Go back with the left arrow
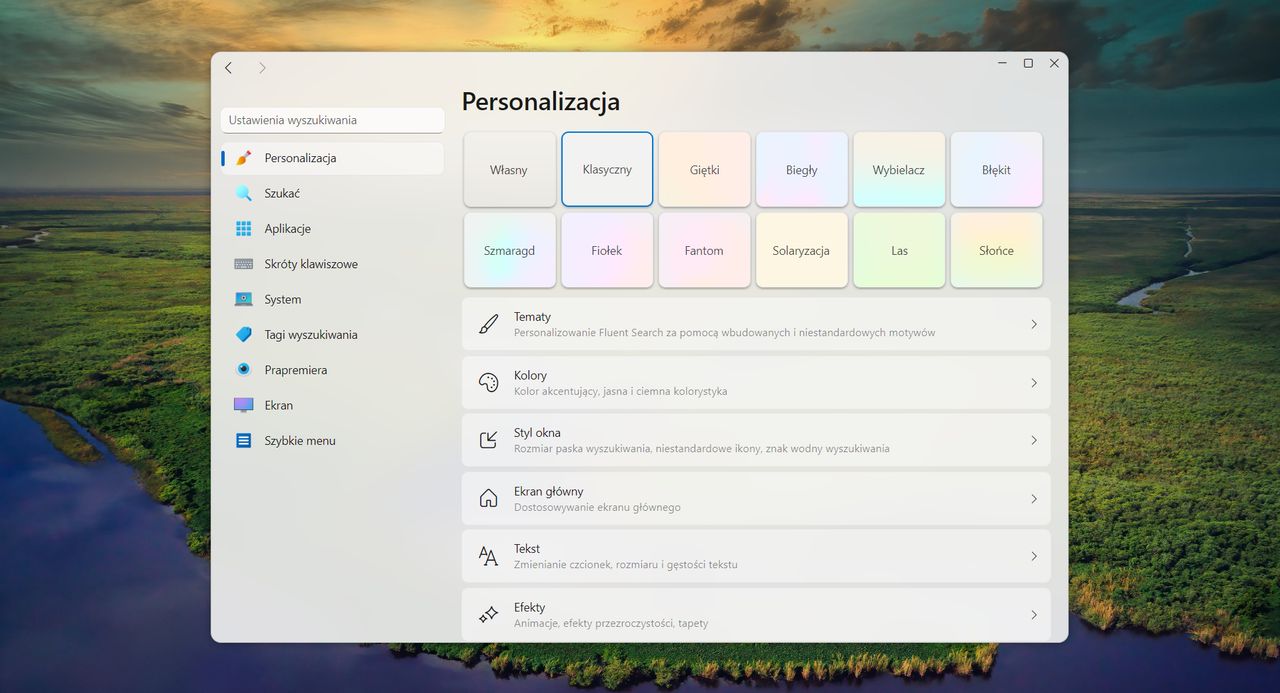 pyautogui.click(x=229, y=68)
